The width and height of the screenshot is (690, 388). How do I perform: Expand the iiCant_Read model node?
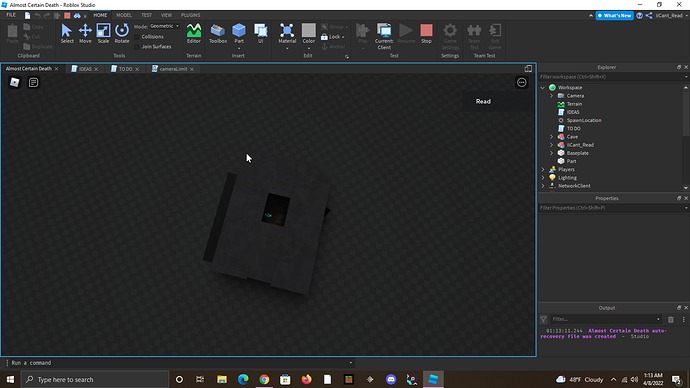pyautogui.click(x=551, y=145)
